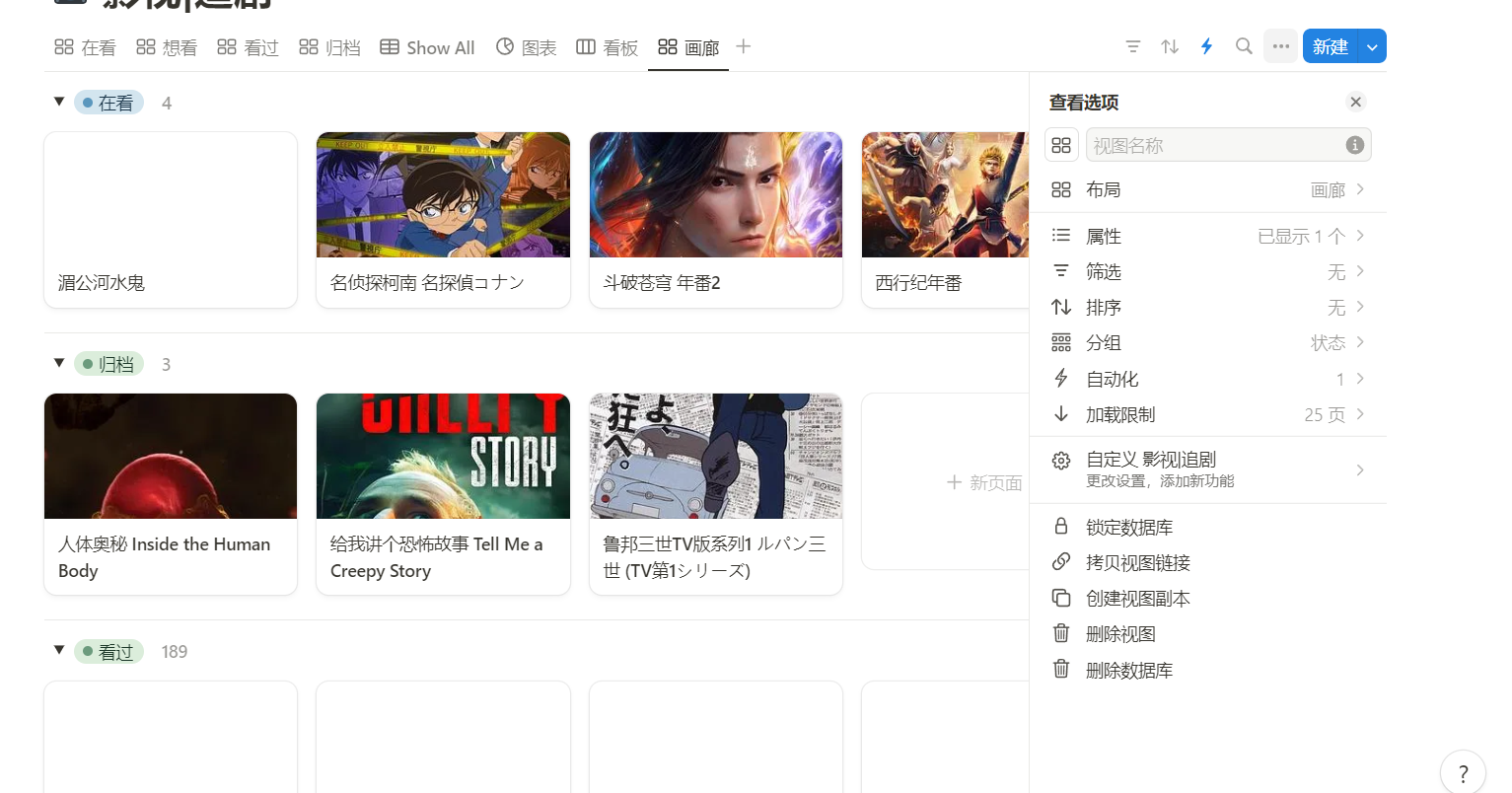The image size is (1512, 793).
Task: Open the 分组 grouping setting
Action: coord(1208,343)
